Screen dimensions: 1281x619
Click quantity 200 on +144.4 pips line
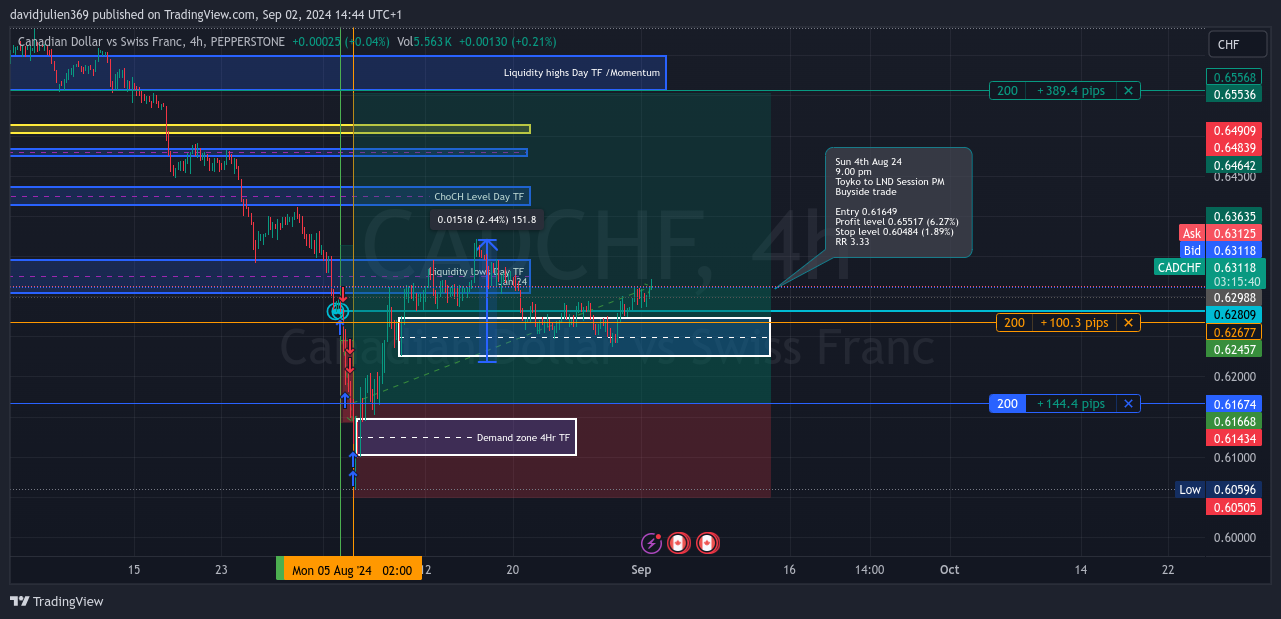(1007, 403)
